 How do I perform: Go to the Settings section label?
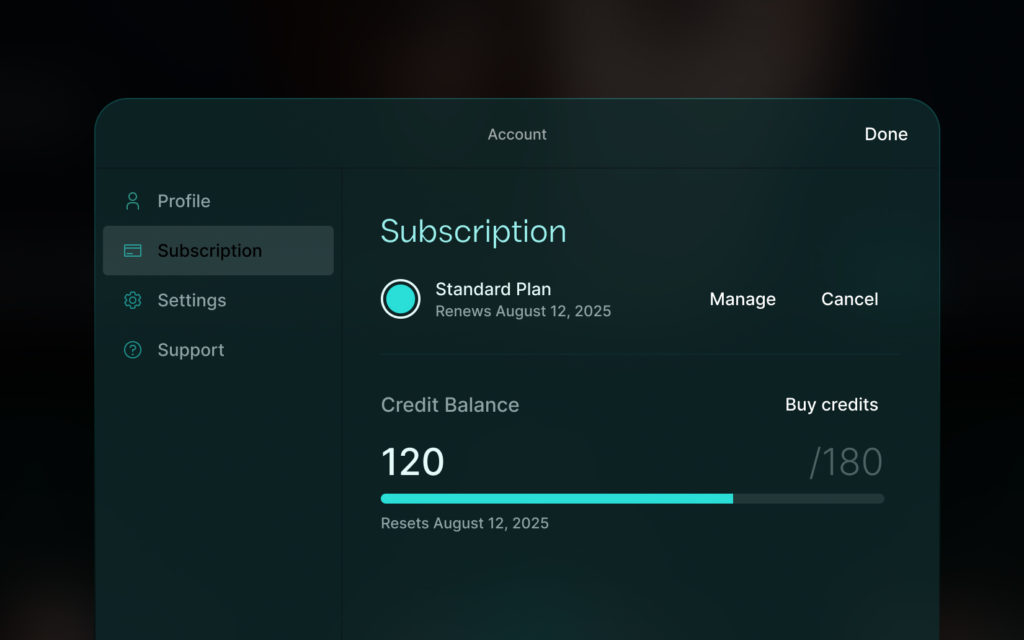[x=192, y=300]
